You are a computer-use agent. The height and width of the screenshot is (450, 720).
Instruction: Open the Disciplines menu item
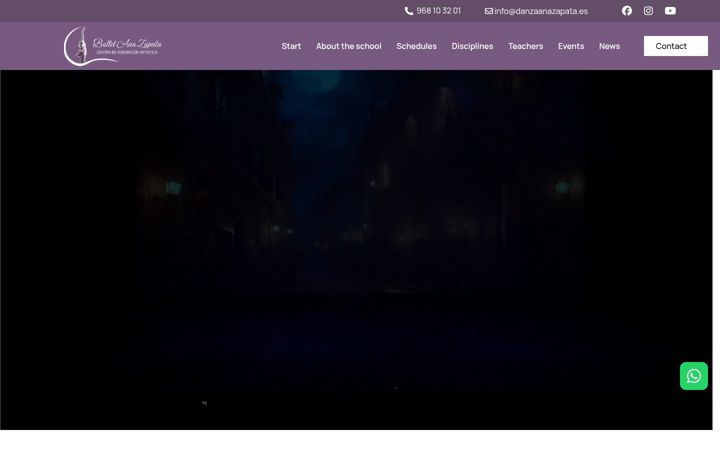(x=472, y=46)
